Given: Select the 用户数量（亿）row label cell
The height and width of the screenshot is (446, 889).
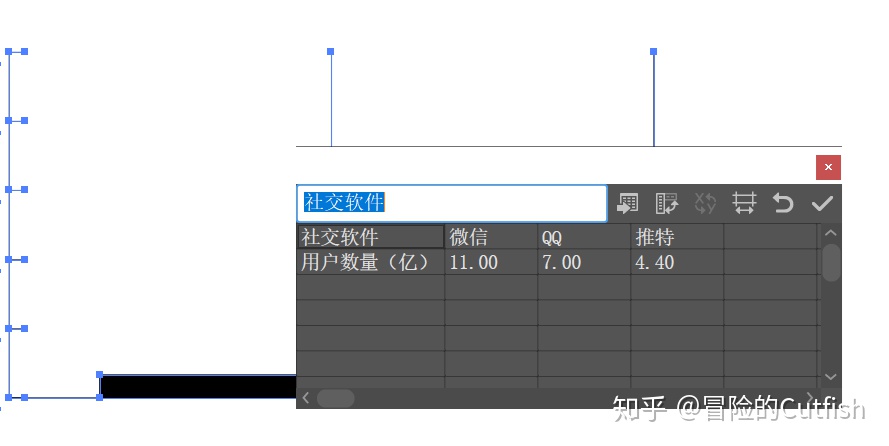Looking at the screenshot, I should (x=371, y=262).
